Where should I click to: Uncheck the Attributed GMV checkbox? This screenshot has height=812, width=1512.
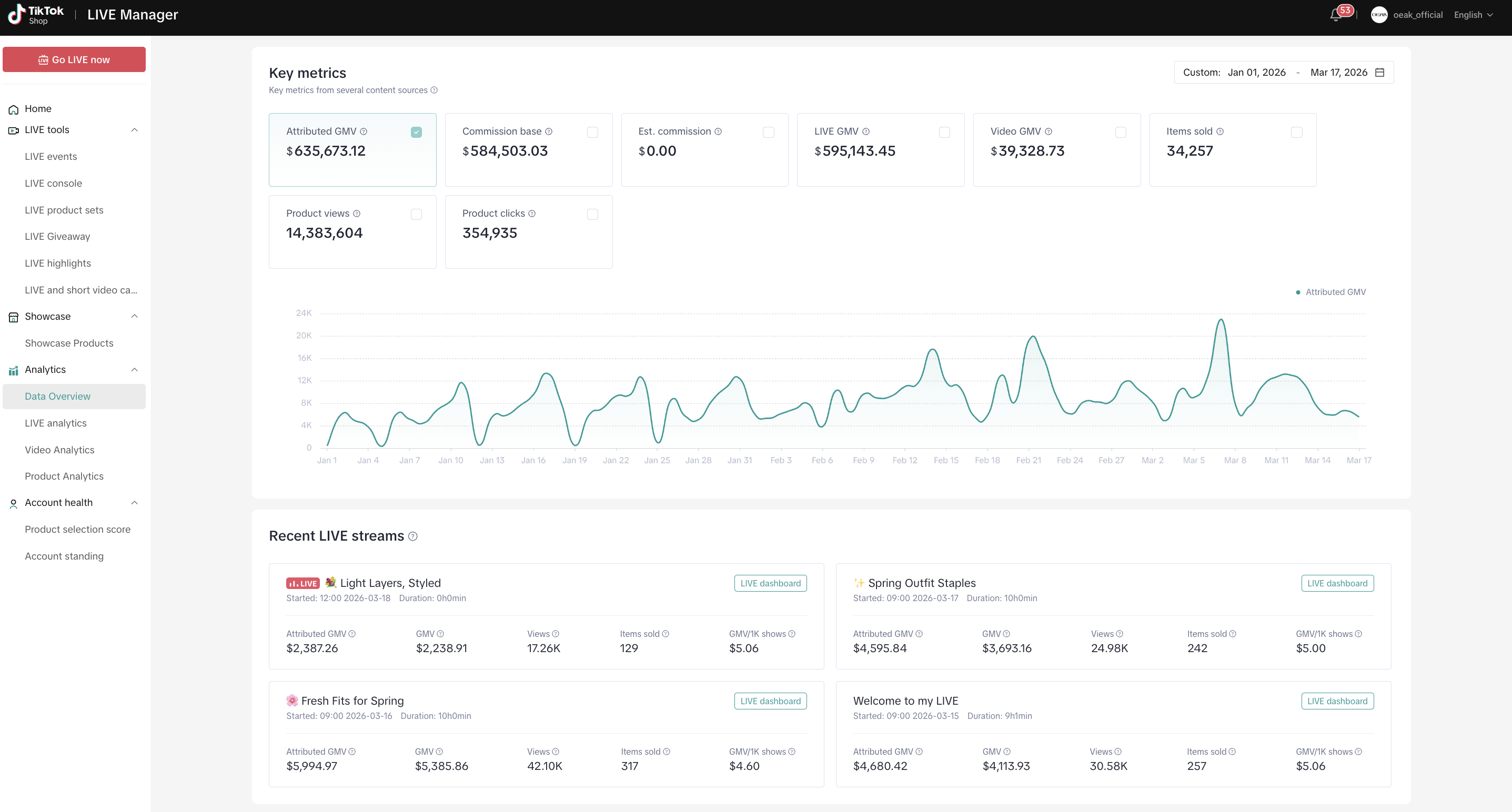[416, 132]
